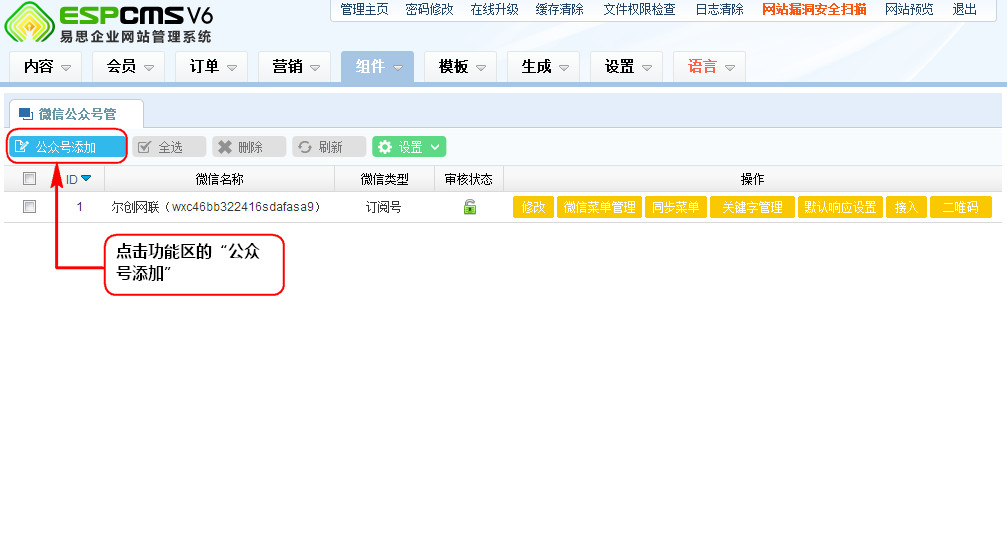
Task: Click the 同步菜单 button
Action: tap(676, 207)
